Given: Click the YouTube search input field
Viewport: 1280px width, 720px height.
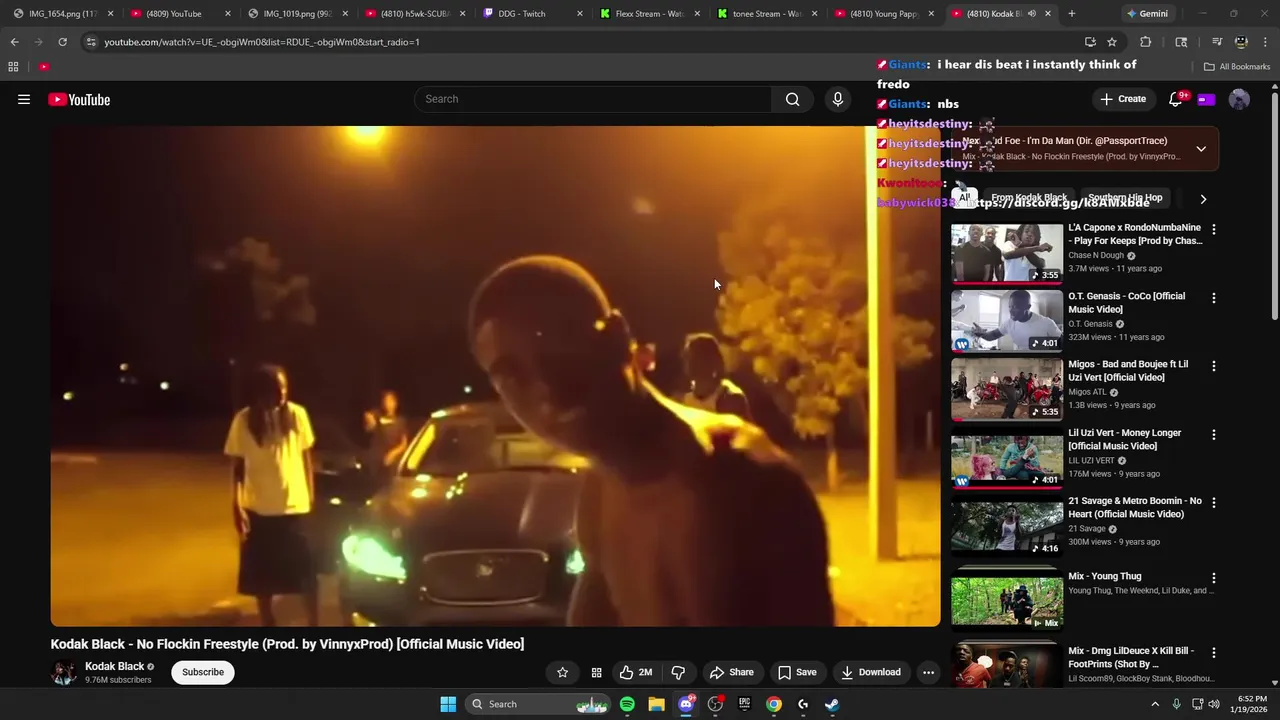Looking at the screenshot, I should (x=593, y=99).
